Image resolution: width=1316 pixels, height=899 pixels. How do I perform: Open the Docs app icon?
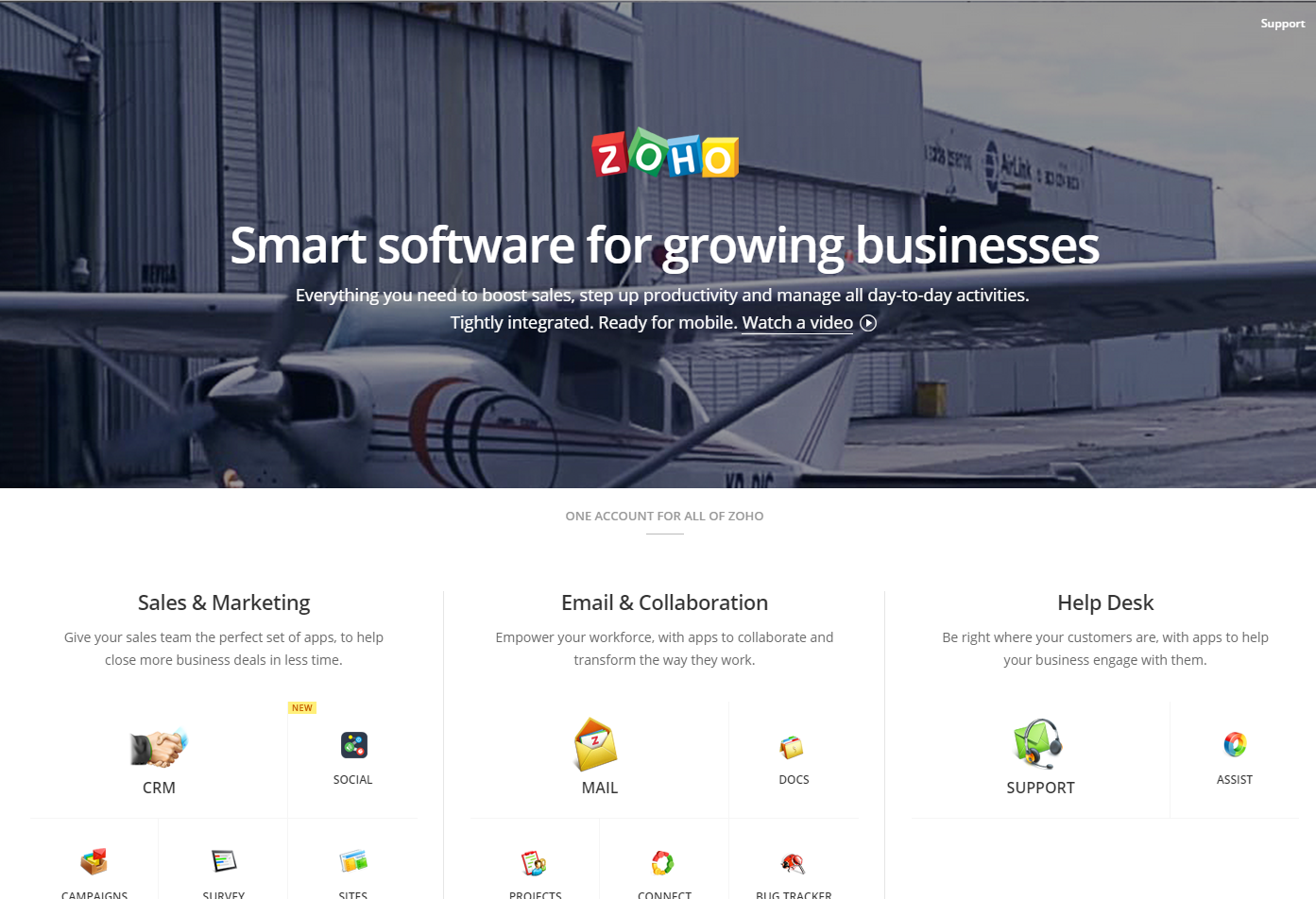point(792,747)
